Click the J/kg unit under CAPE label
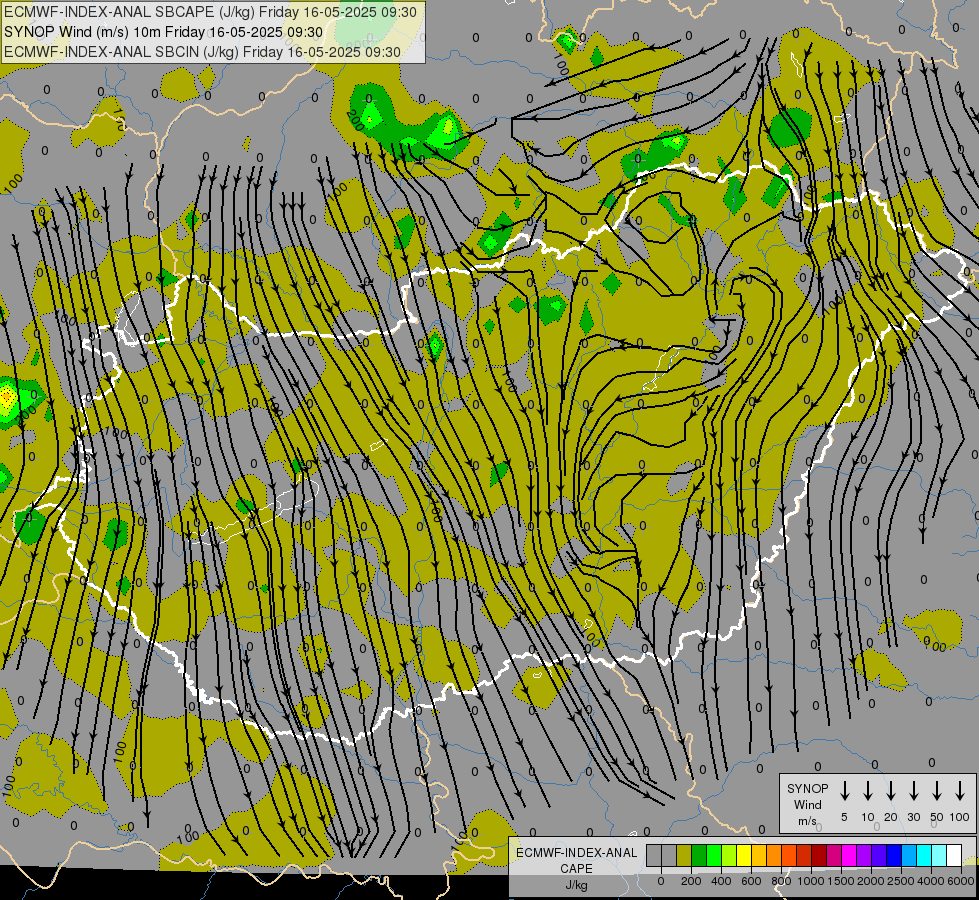 click(x=576, y=885)
